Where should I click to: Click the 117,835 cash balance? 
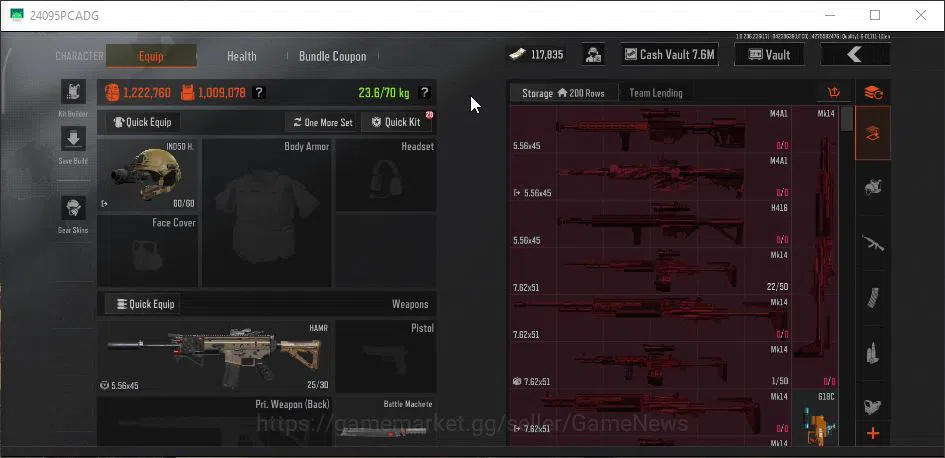(547, 55)
